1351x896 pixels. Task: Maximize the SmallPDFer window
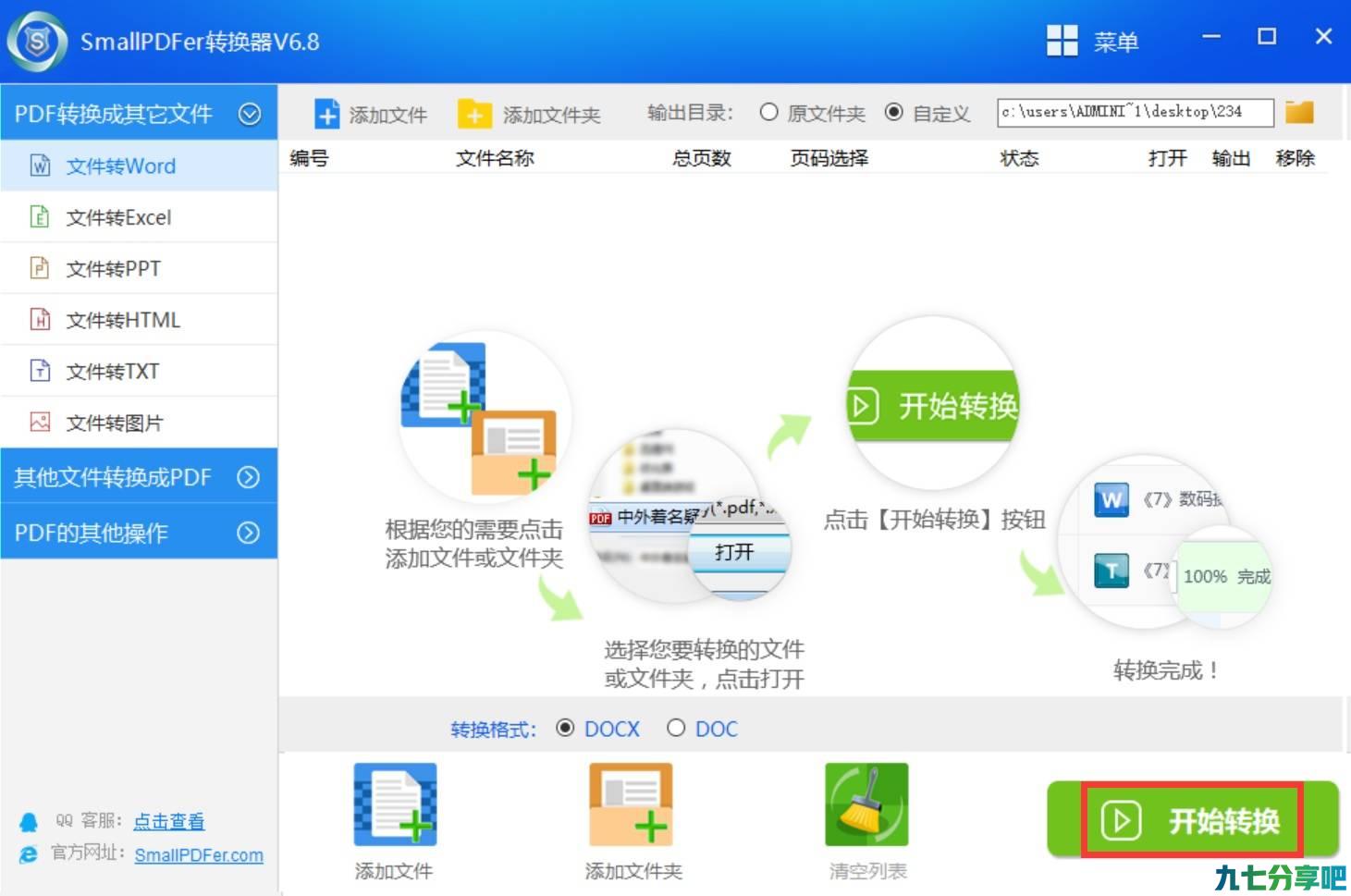1267,37
